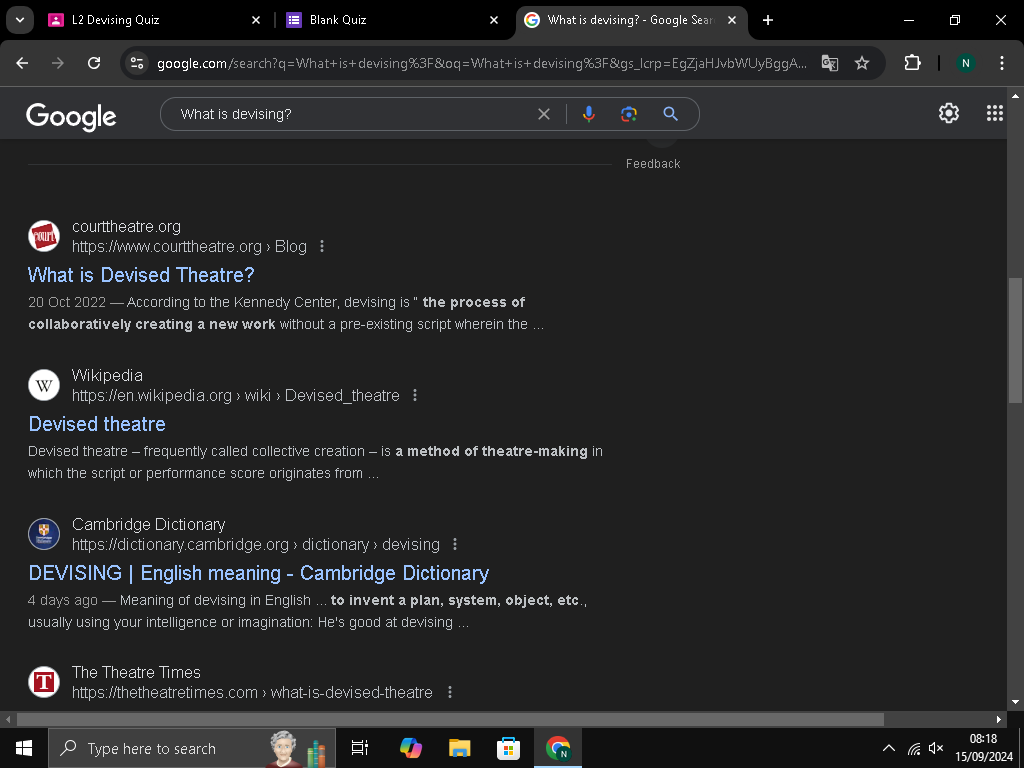The height and width of the screenshot is (768, 1024).
Task: Open the Chrome profile N avatar
Action: pyautogui.click(x=965, y=63)
